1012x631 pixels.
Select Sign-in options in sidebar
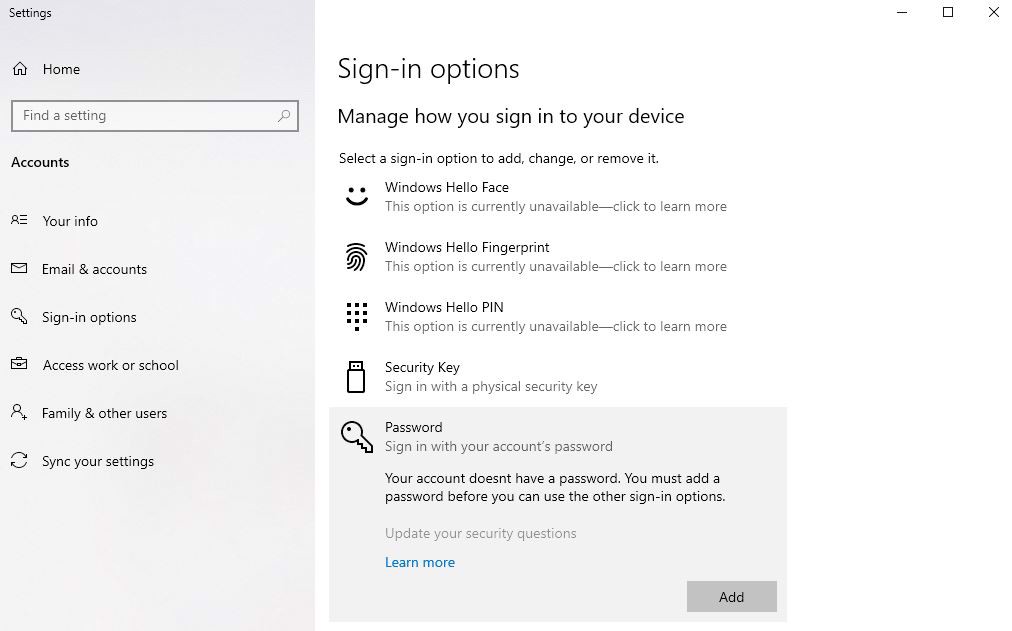[x=89, y=317]
